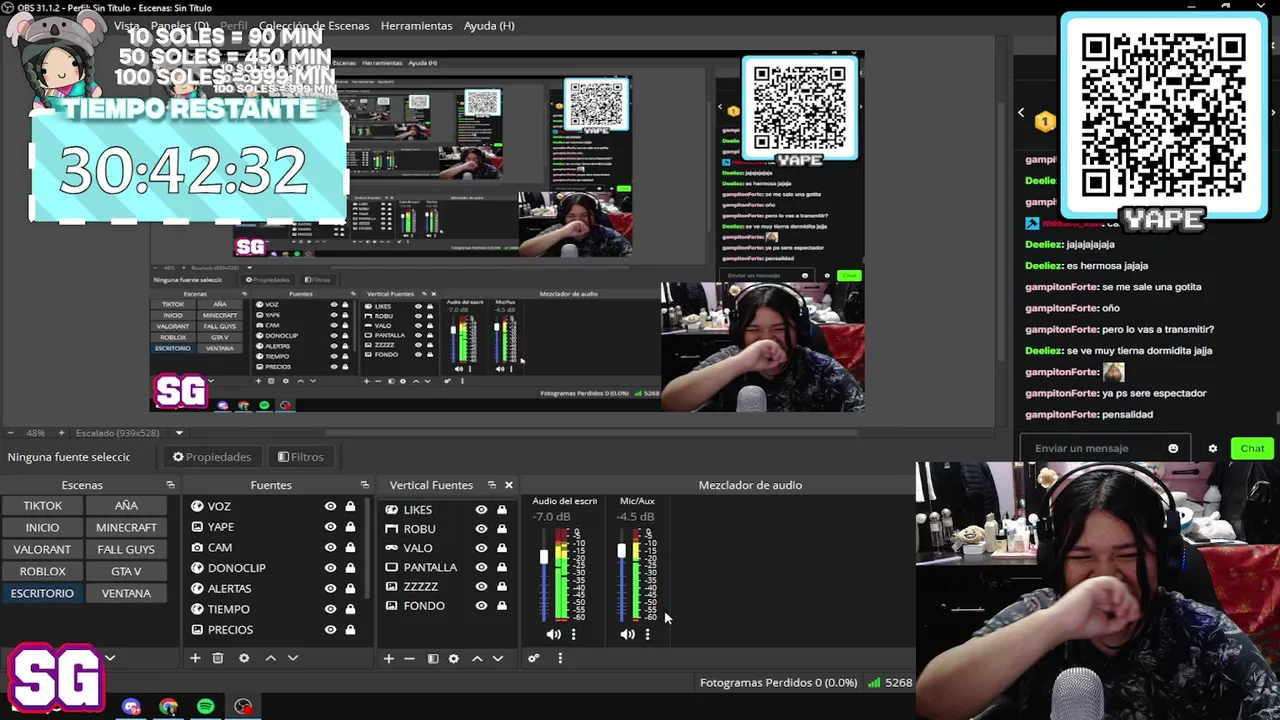Hide the LIKES vertical source eye icon
The image size is (1280, 720).
click(x=481, y=509)
